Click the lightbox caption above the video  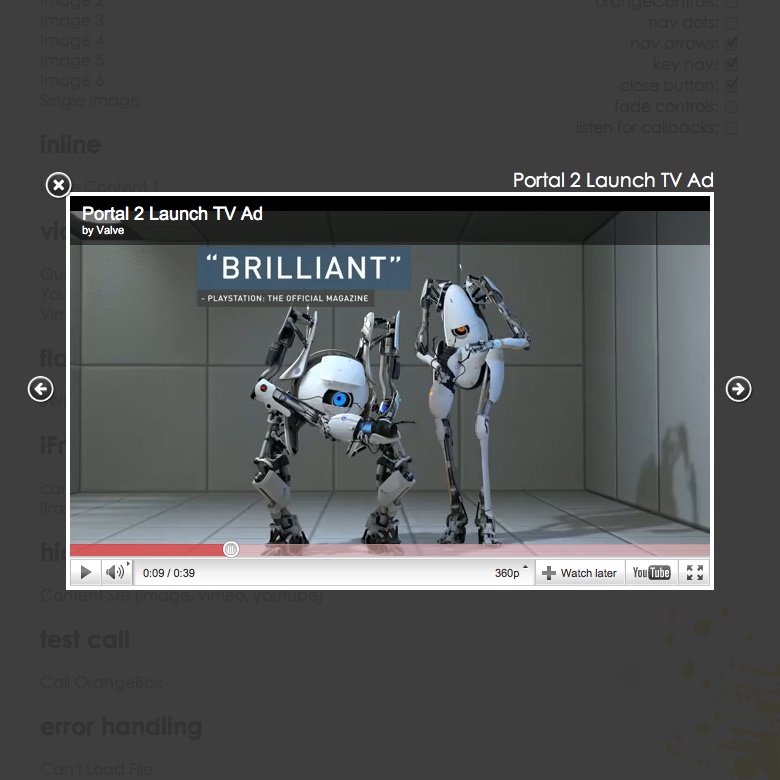click(613, 180)
